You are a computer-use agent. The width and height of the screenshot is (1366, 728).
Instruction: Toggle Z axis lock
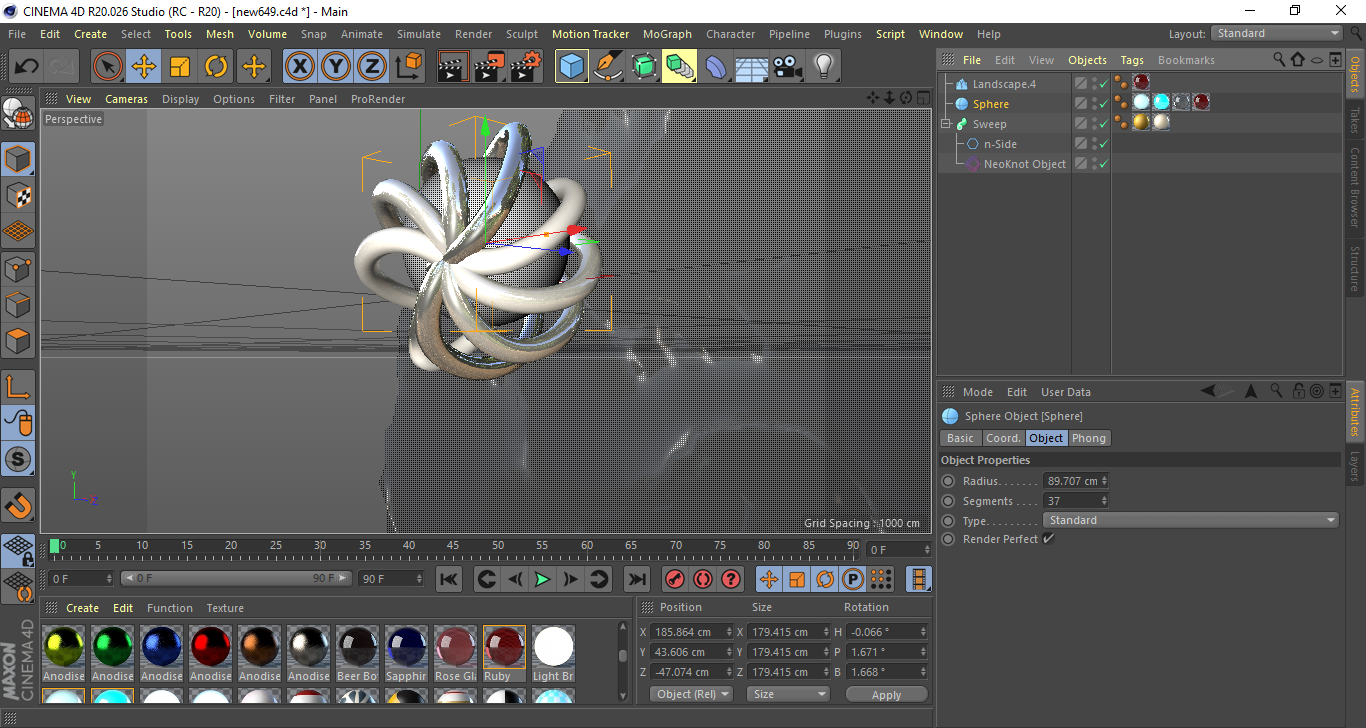(371, 67)
